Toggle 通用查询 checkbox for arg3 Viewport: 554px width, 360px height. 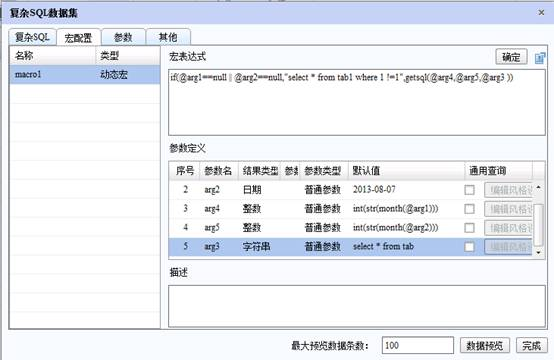[469, 247]
